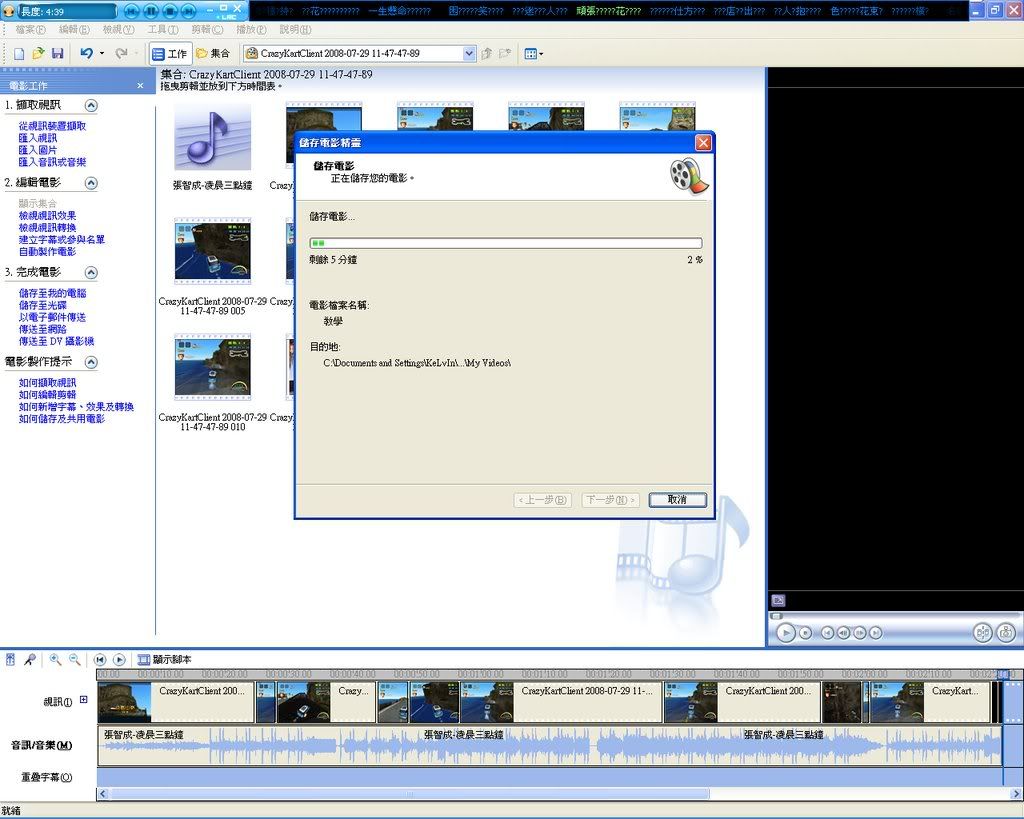Click the take picture camera icon
1024x819 pixels.
pos(1005,632)
